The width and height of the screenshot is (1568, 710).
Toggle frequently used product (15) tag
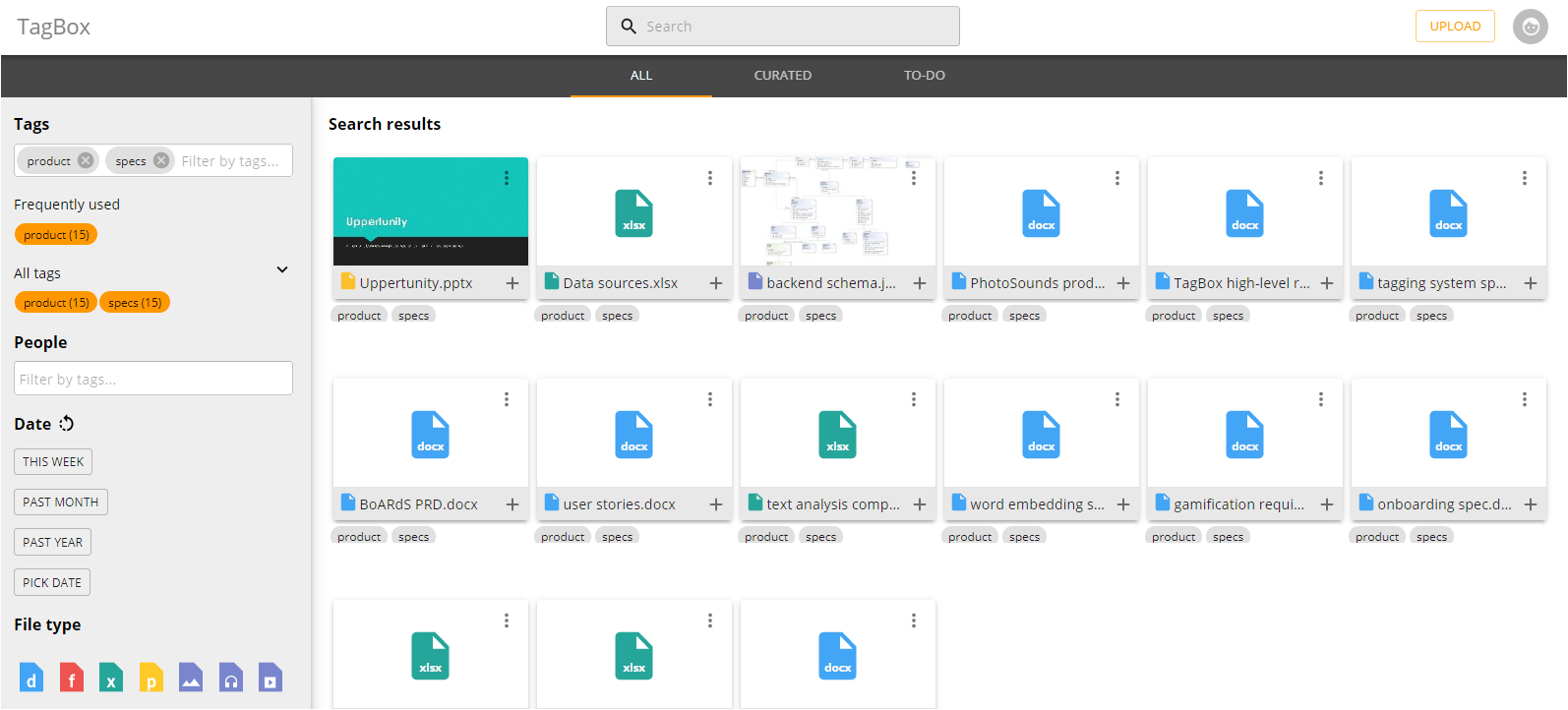pos(56,235)
